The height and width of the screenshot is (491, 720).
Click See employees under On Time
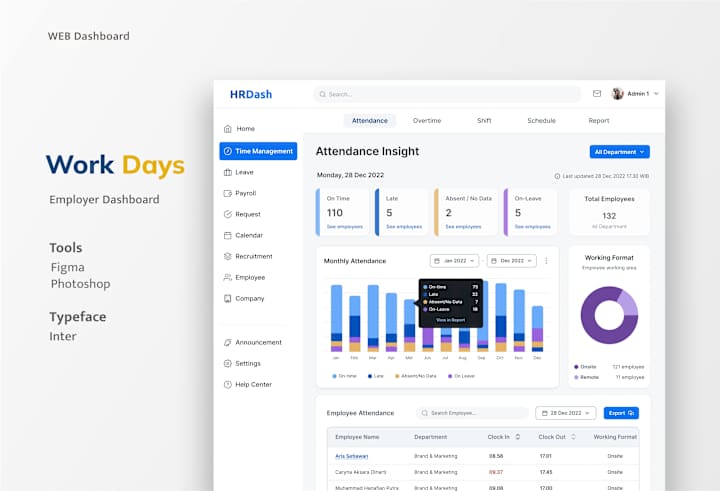[344, 227]
